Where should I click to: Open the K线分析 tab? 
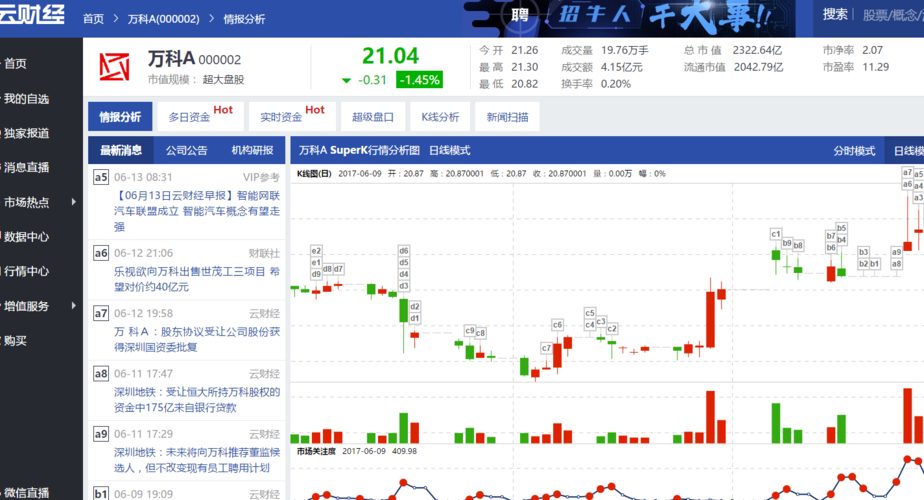[440, 117]
